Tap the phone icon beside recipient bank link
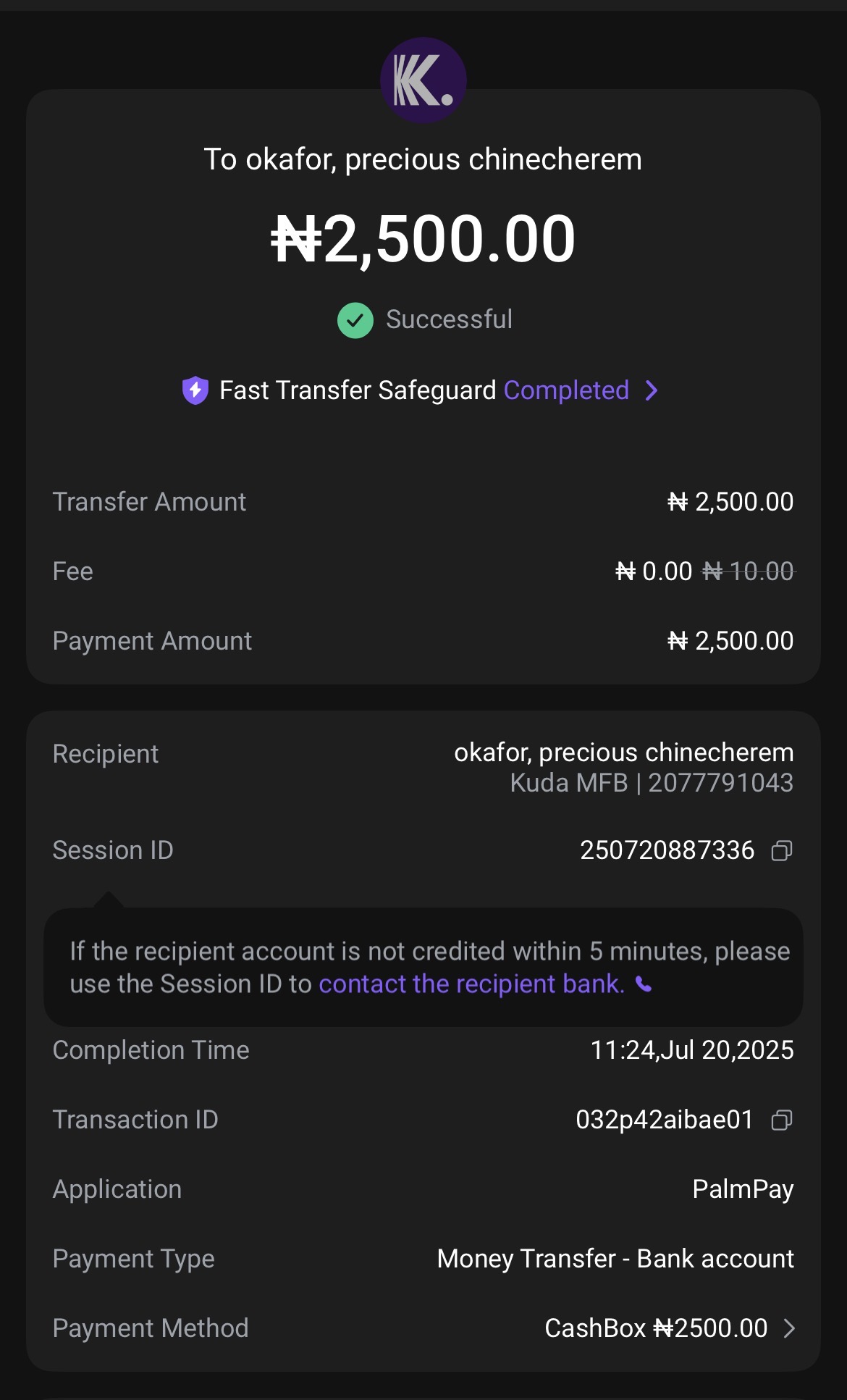 pos(644,984)
